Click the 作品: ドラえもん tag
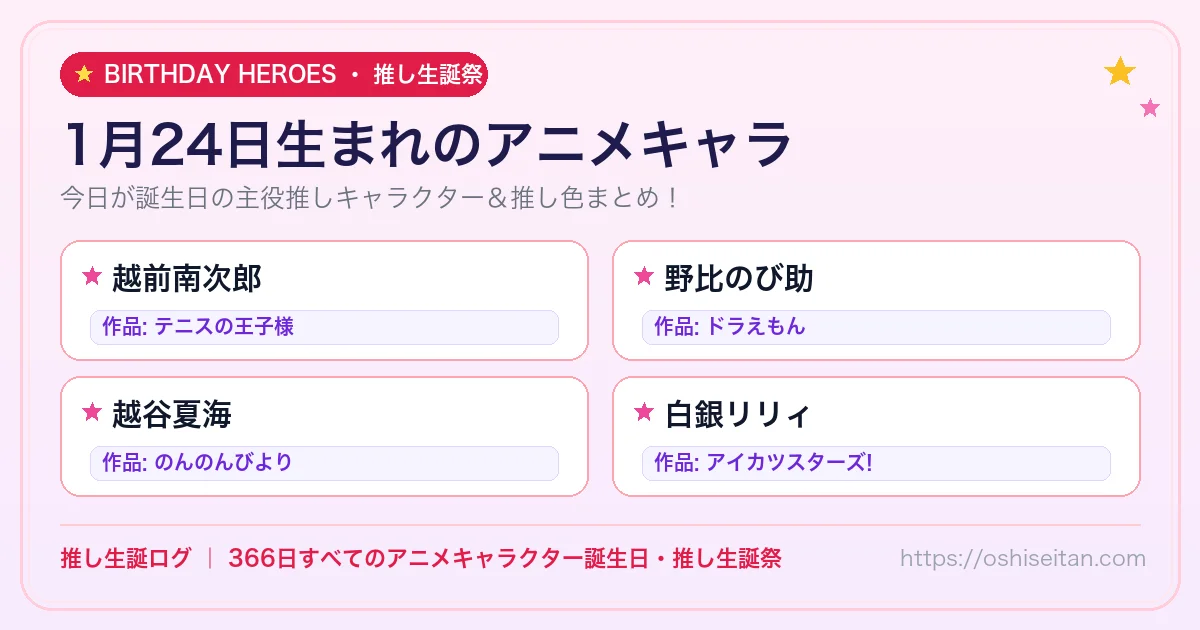The image size is (1200, 630). click(x=876, y=327)
